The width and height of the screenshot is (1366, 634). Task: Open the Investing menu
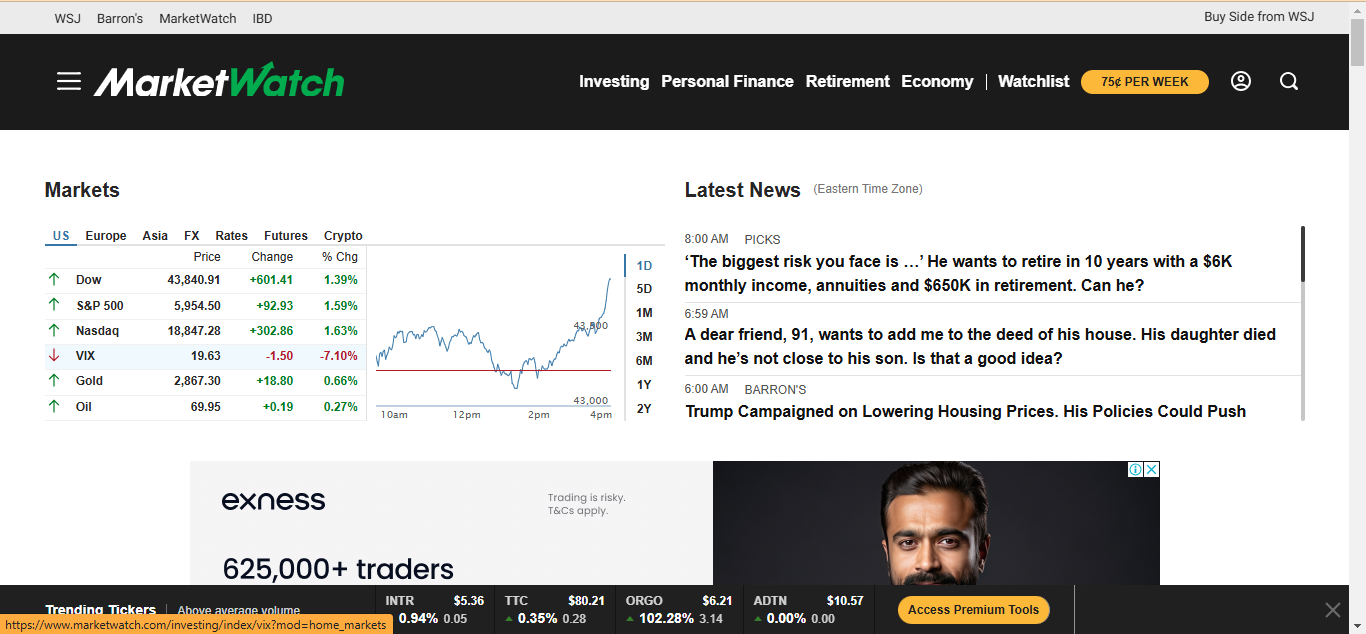(x=614, y=82)
